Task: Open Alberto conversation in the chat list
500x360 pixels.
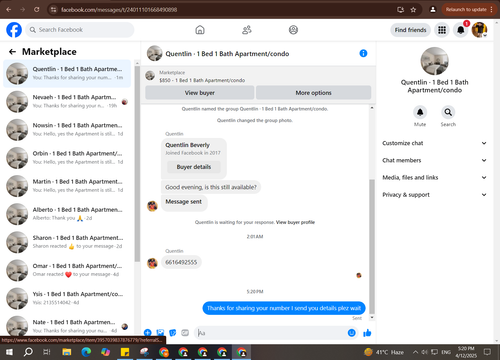Action: coord(67,214)
